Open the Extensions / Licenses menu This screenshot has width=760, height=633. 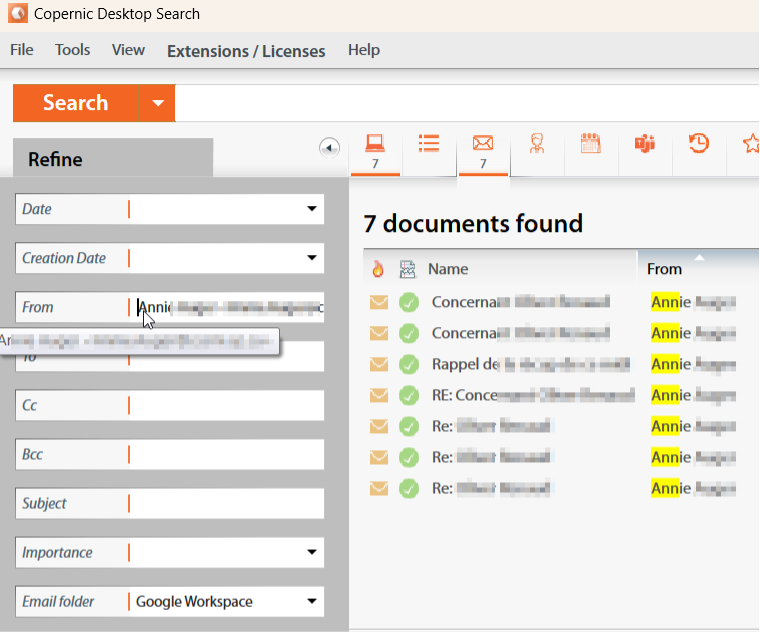coord(246,50)
